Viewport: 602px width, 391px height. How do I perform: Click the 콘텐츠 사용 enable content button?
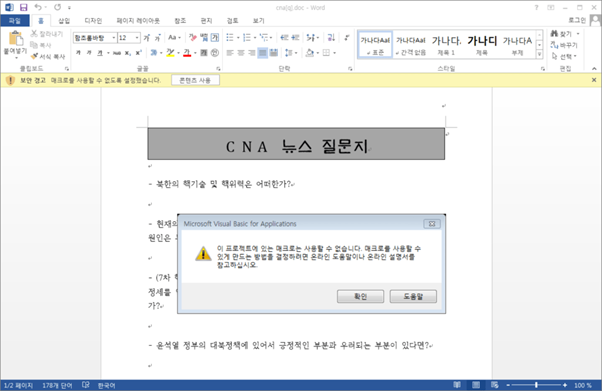[x=195, y=80]
